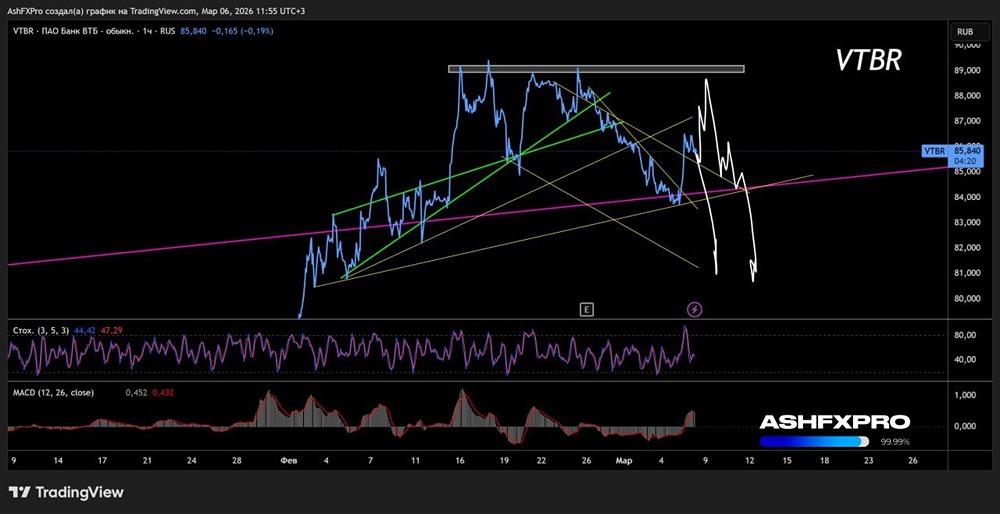Click the 82,000 price axis label
Viewport: 1000px width, 514px height.
click(x=967, y=247)
